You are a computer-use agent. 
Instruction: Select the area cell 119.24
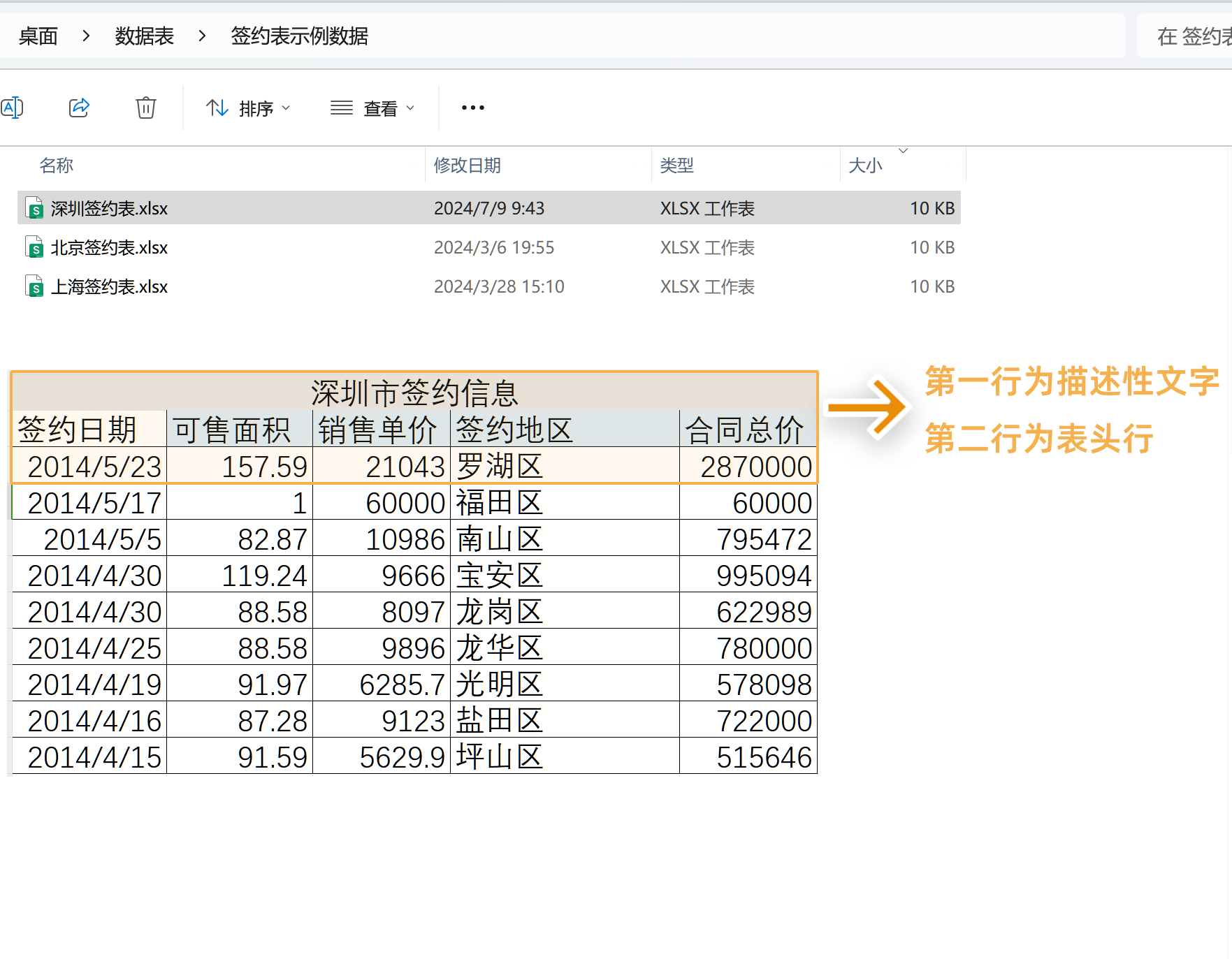click(x=240, y=575)
